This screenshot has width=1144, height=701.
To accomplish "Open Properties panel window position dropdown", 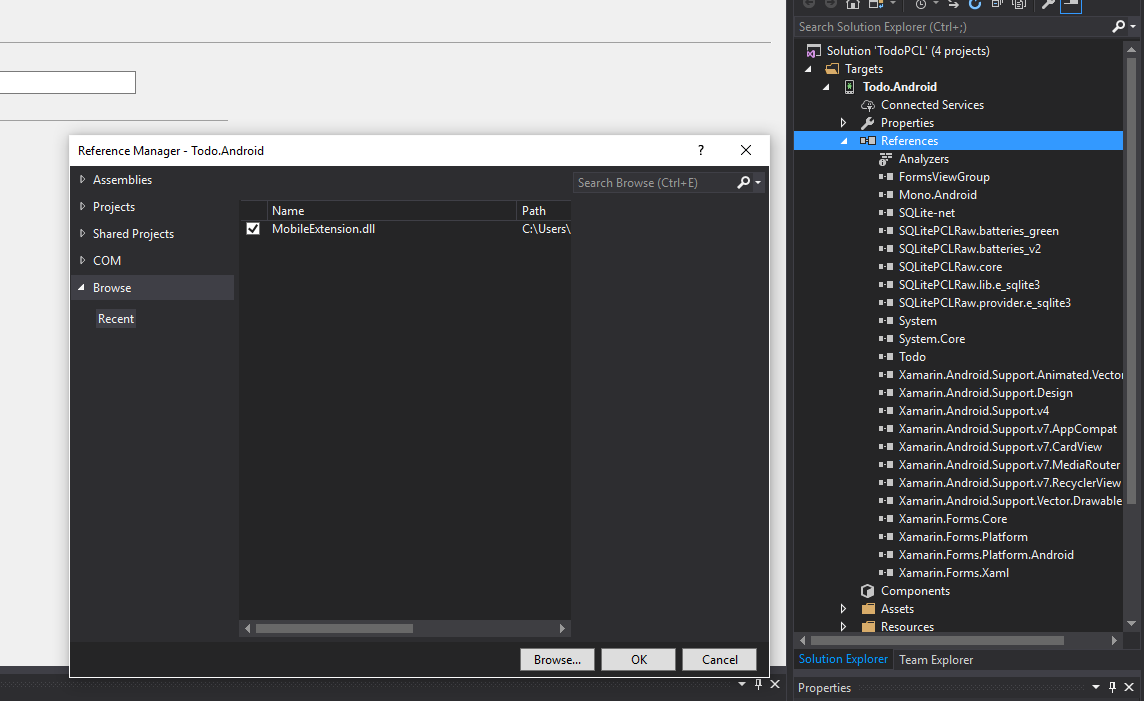I will pyautogui.click(x=1095, y=687).
